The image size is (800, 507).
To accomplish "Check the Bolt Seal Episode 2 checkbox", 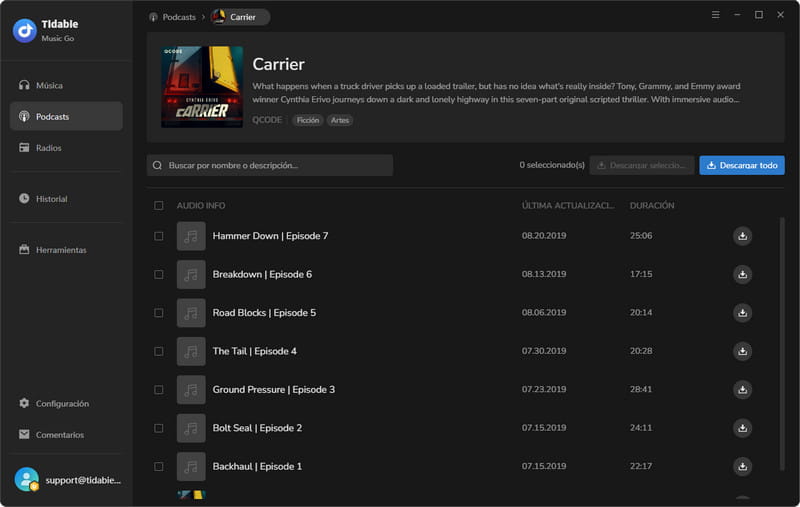I will point(159,428).
